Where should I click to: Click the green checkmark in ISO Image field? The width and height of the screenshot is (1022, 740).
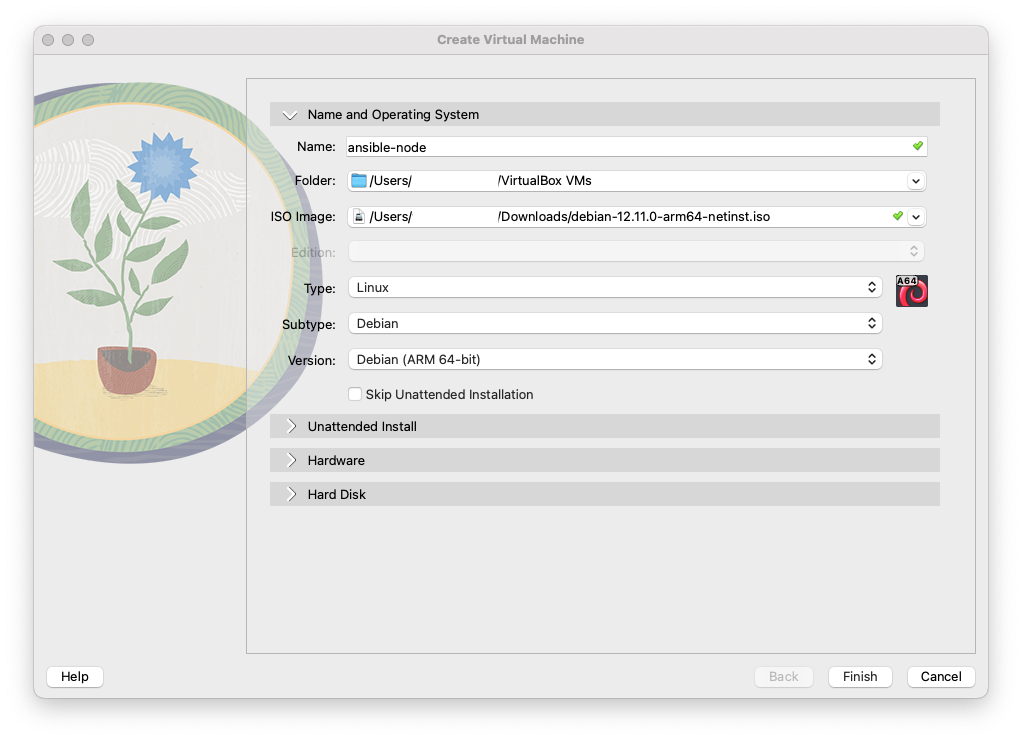point(897,216)
